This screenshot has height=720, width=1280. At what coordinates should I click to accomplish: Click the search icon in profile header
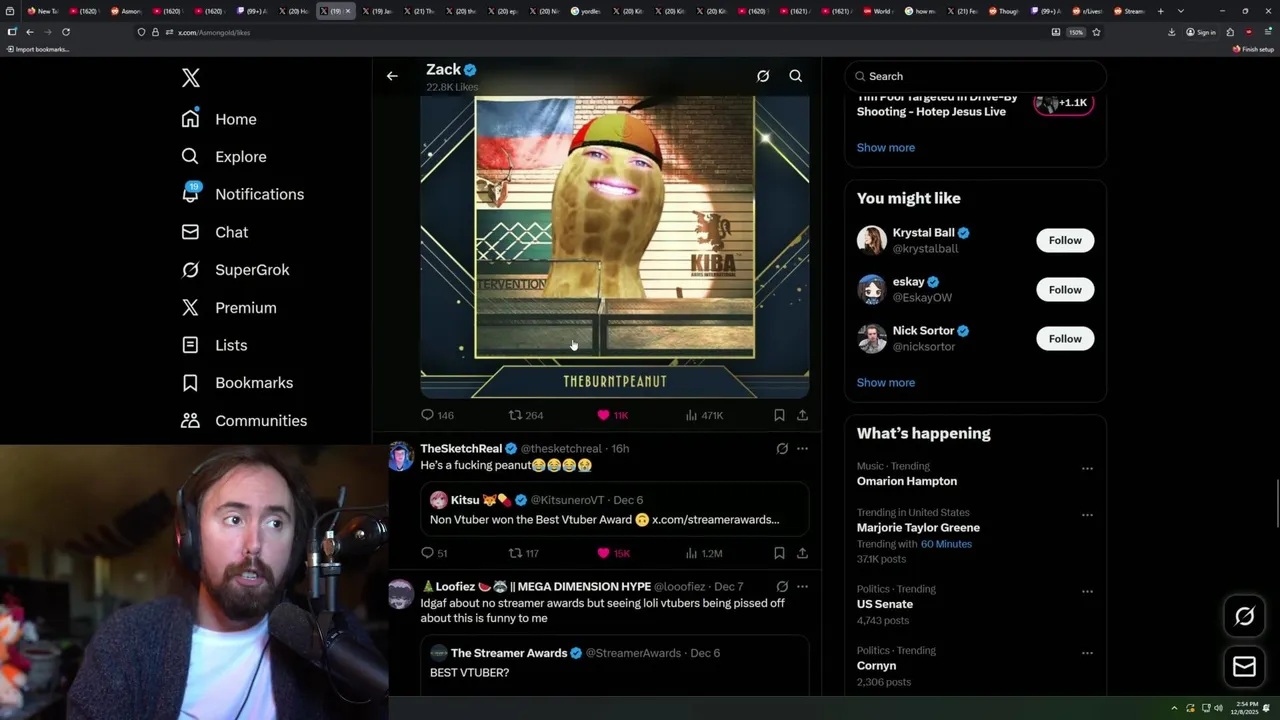[796, 76]
